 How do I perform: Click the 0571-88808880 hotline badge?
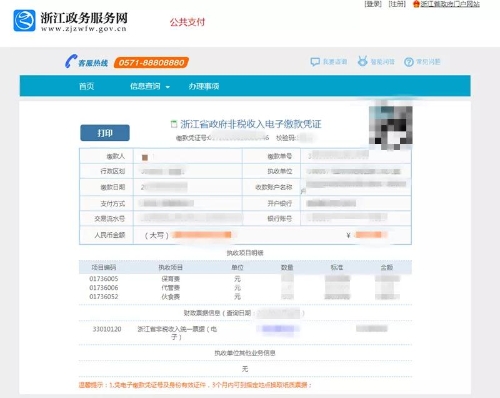151,63
